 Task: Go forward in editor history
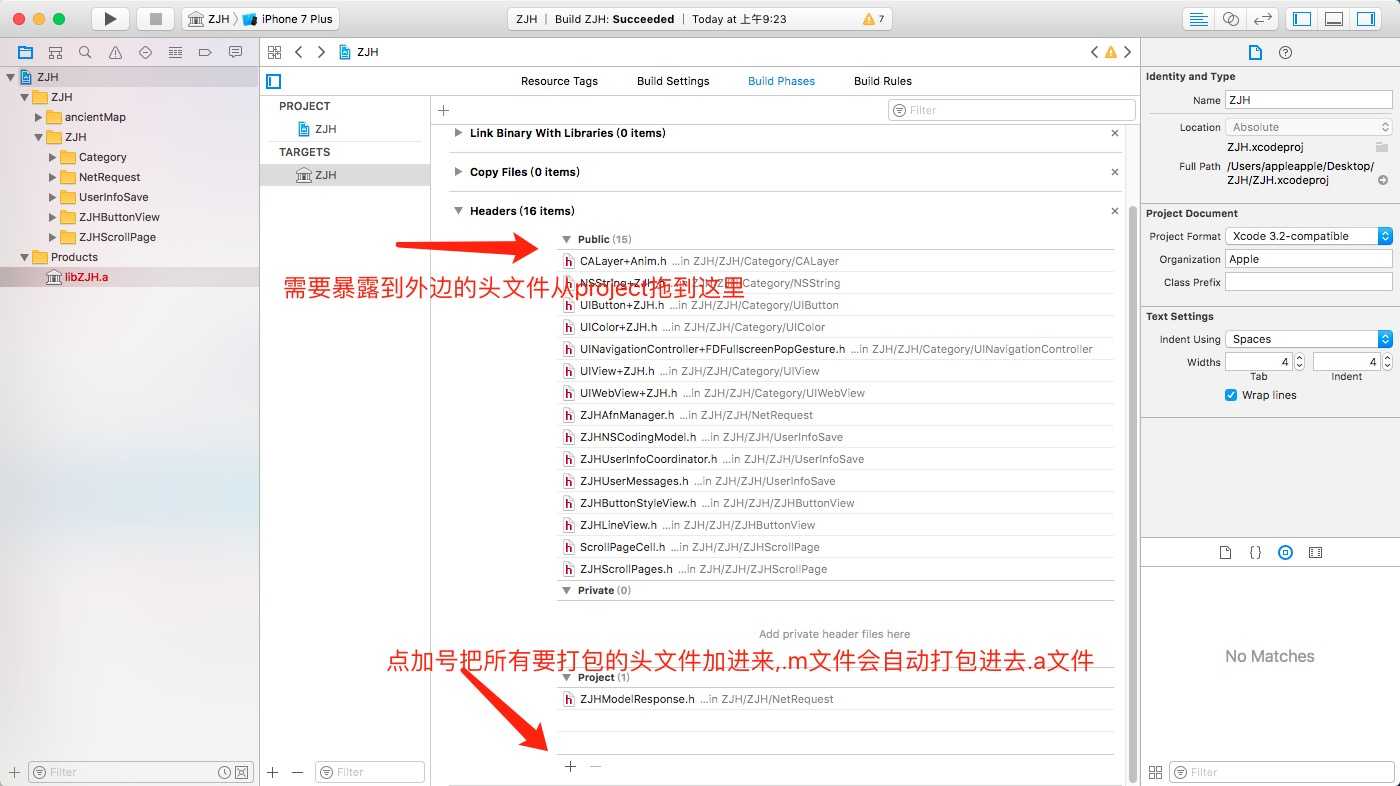tap(321, 52)
